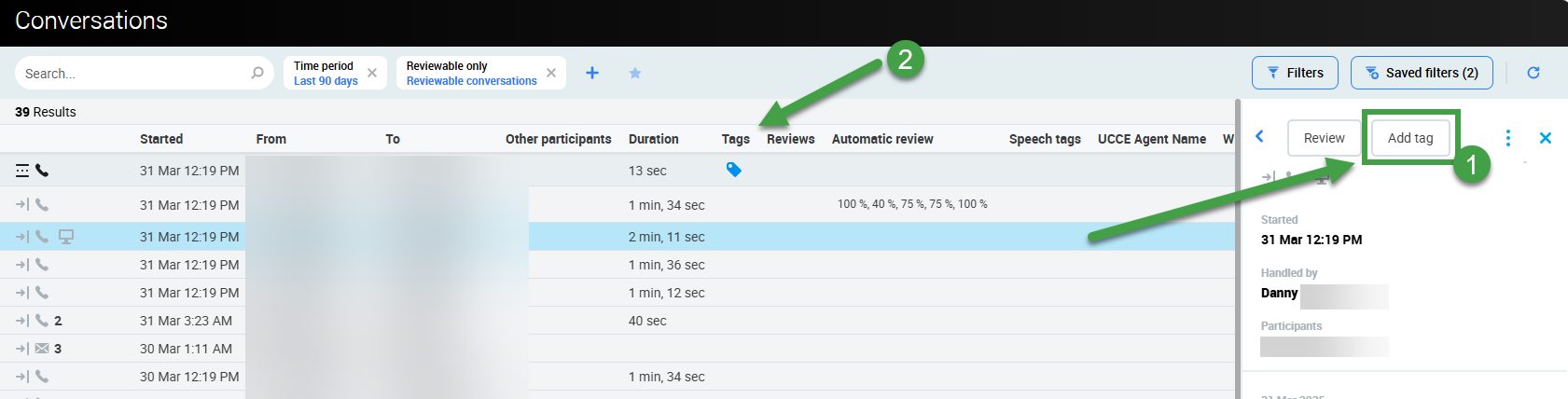Open the three-dot more options menu
1568x399 pixels.
pyautogui.click(x=1508, y=138)
